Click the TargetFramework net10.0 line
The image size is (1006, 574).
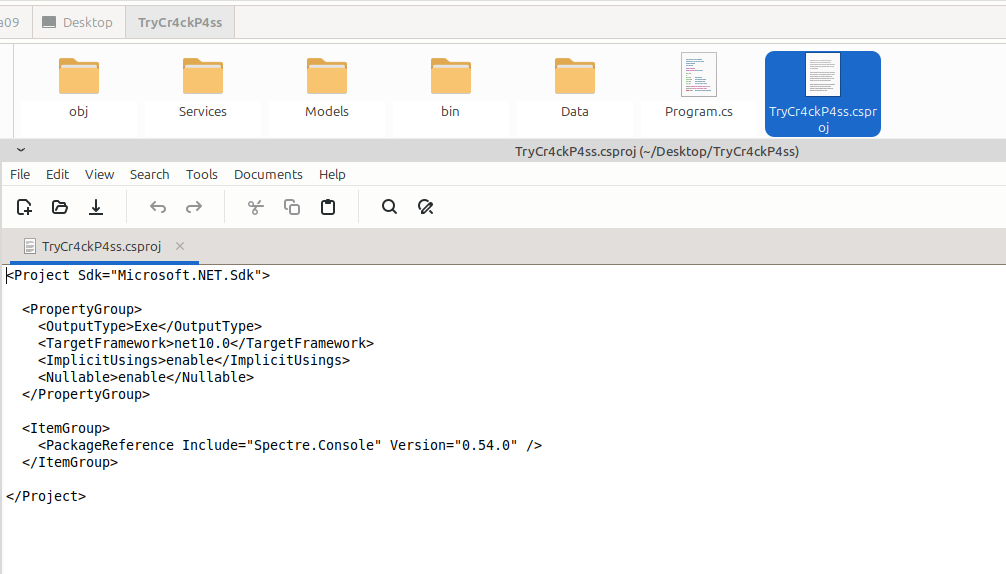pyautogui.click(x=206, y=343)
